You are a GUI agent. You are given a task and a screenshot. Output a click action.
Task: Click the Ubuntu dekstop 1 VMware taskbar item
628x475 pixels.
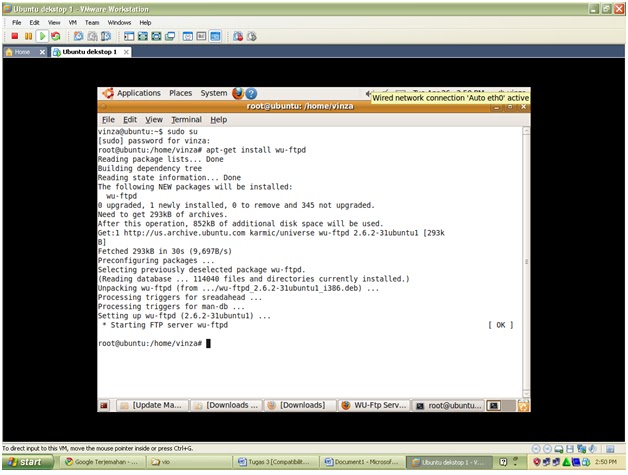[x=448, y=462]
